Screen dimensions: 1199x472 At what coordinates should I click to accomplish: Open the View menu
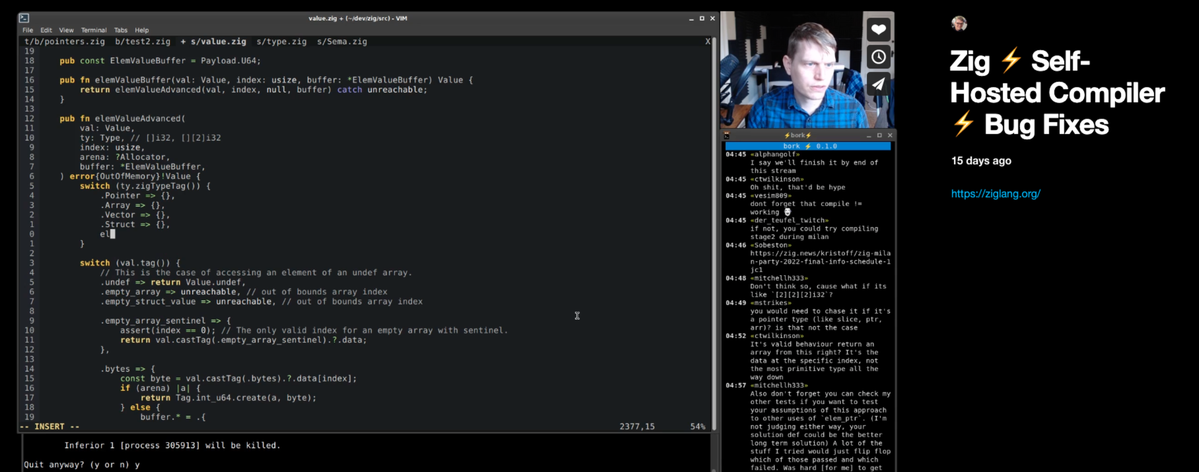(x=67, y=30)
